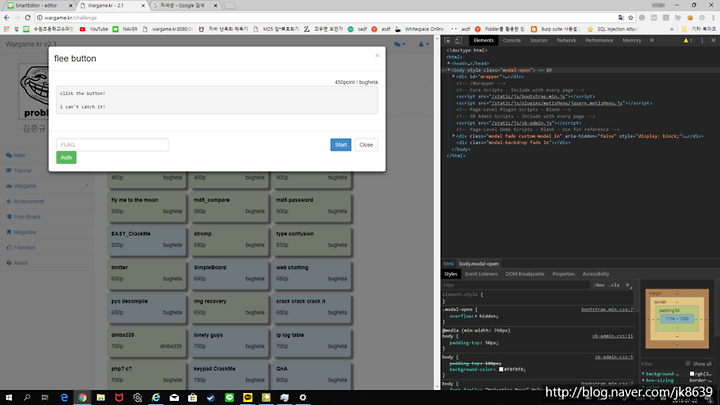Image resolution: width=720 pixels, height=405 pixels.
Task: Select the DOM Breakpoints pane tab
Action: (x=524, y=274)
